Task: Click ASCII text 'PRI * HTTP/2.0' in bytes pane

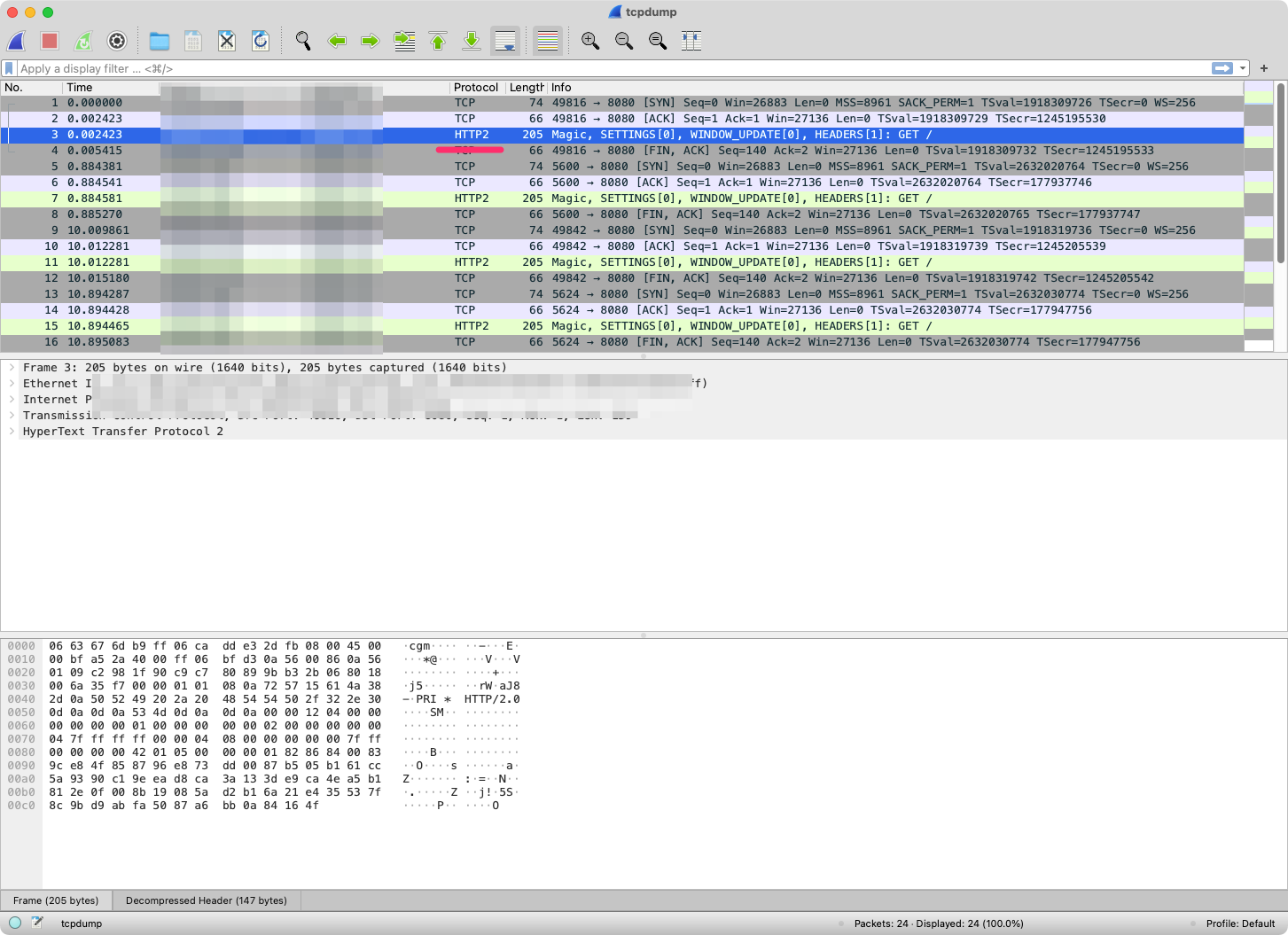Action: [468, 699]
